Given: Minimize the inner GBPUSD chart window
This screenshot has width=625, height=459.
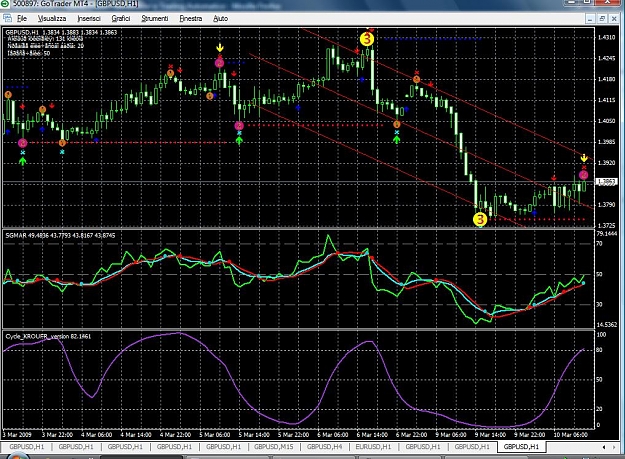Looking at the screenshot, I should point(590,18).
